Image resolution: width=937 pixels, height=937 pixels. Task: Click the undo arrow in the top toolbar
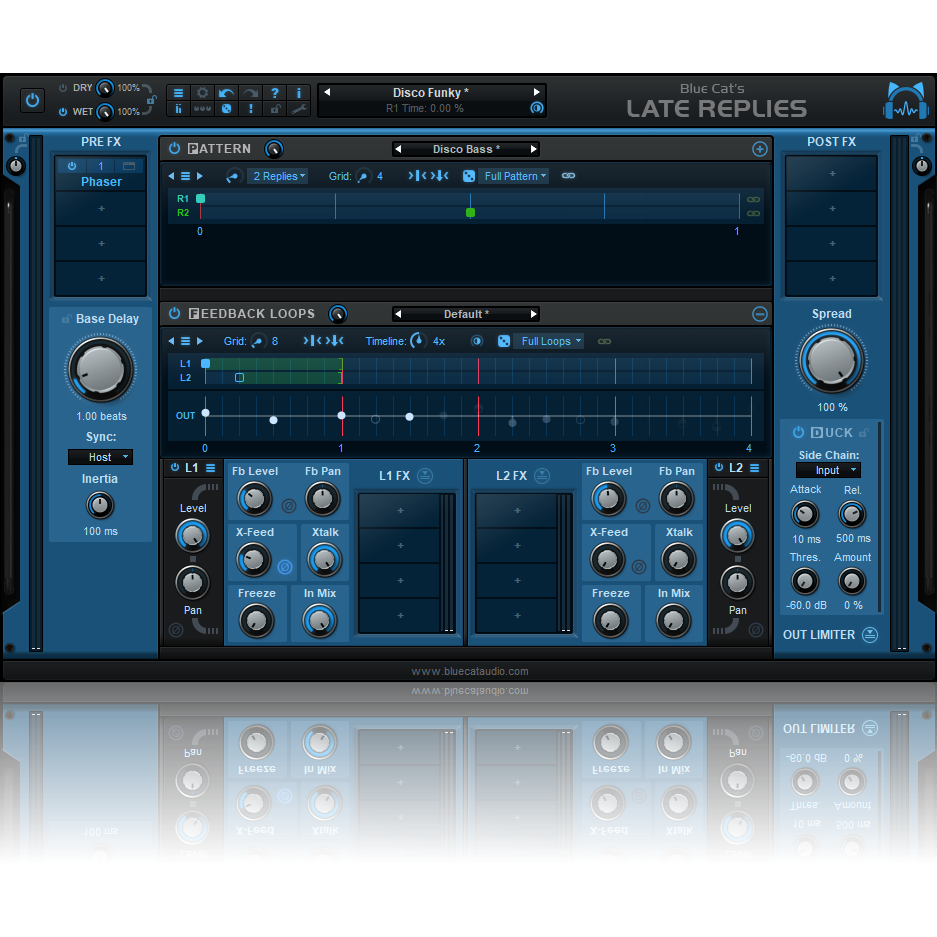(226, 93)
